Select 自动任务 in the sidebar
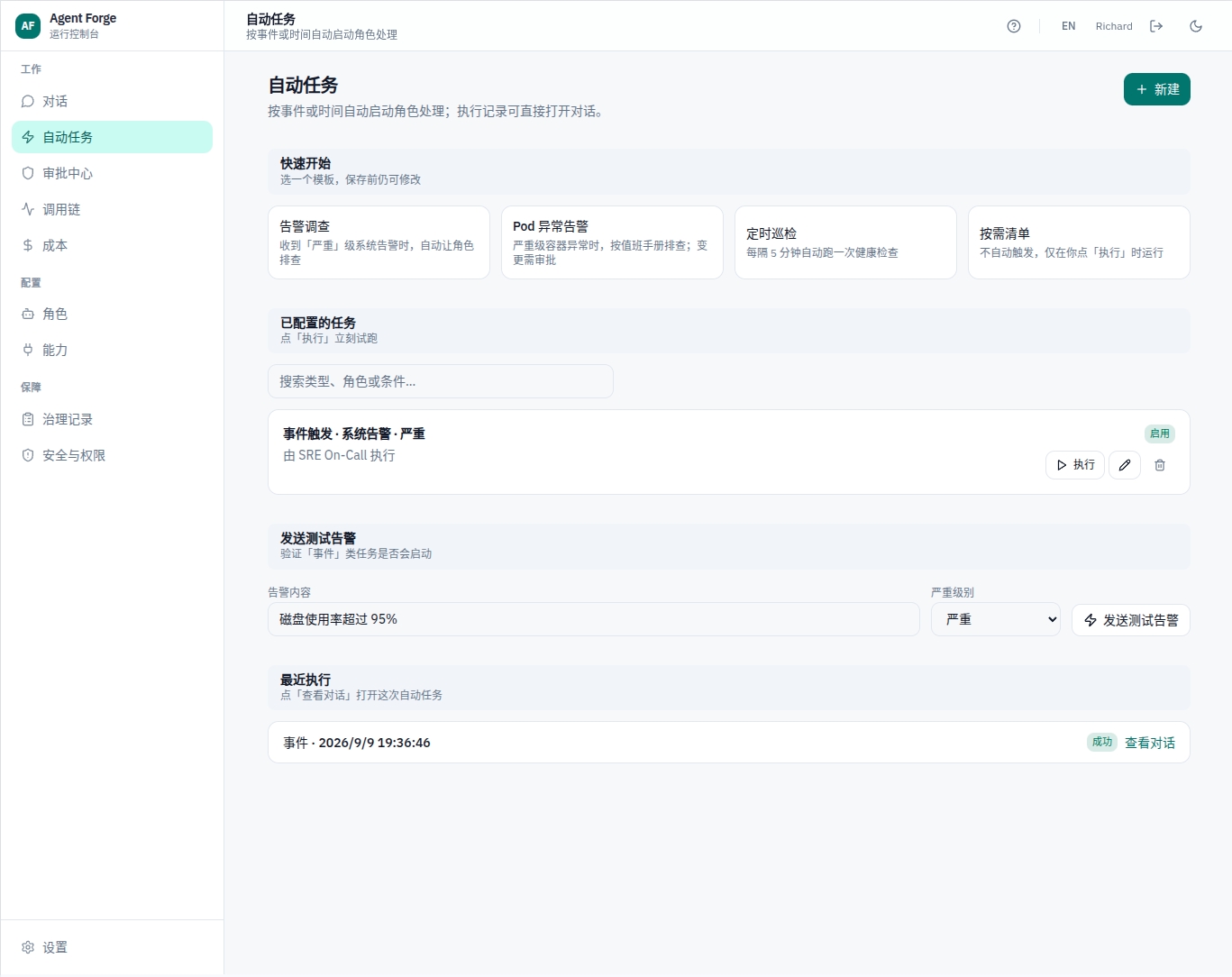1232x977 pixels. [x=112, y=137]
